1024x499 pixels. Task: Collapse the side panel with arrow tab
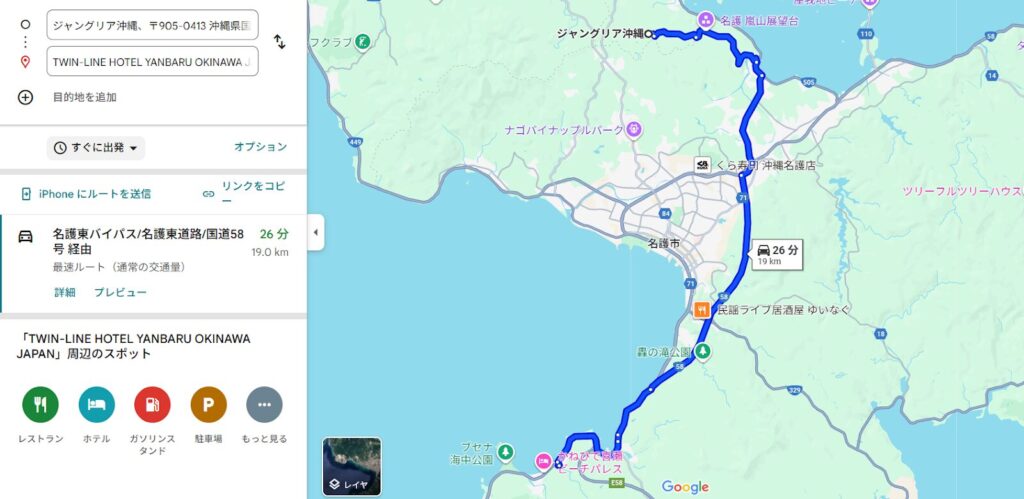315,233
